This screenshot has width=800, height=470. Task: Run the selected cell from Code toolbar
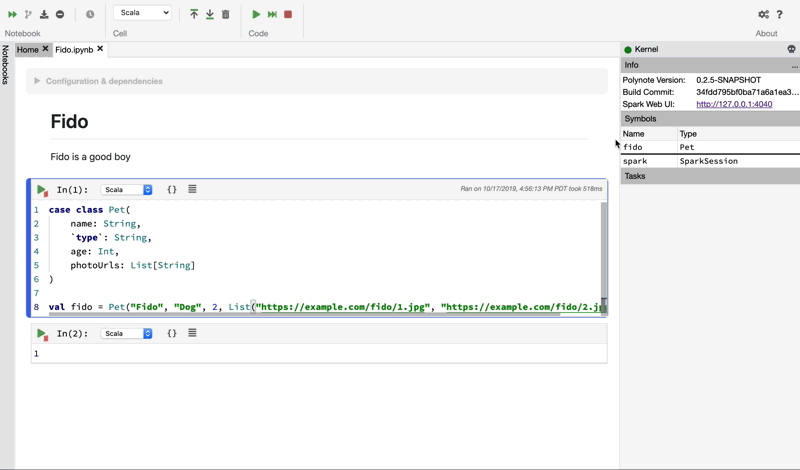256,14
